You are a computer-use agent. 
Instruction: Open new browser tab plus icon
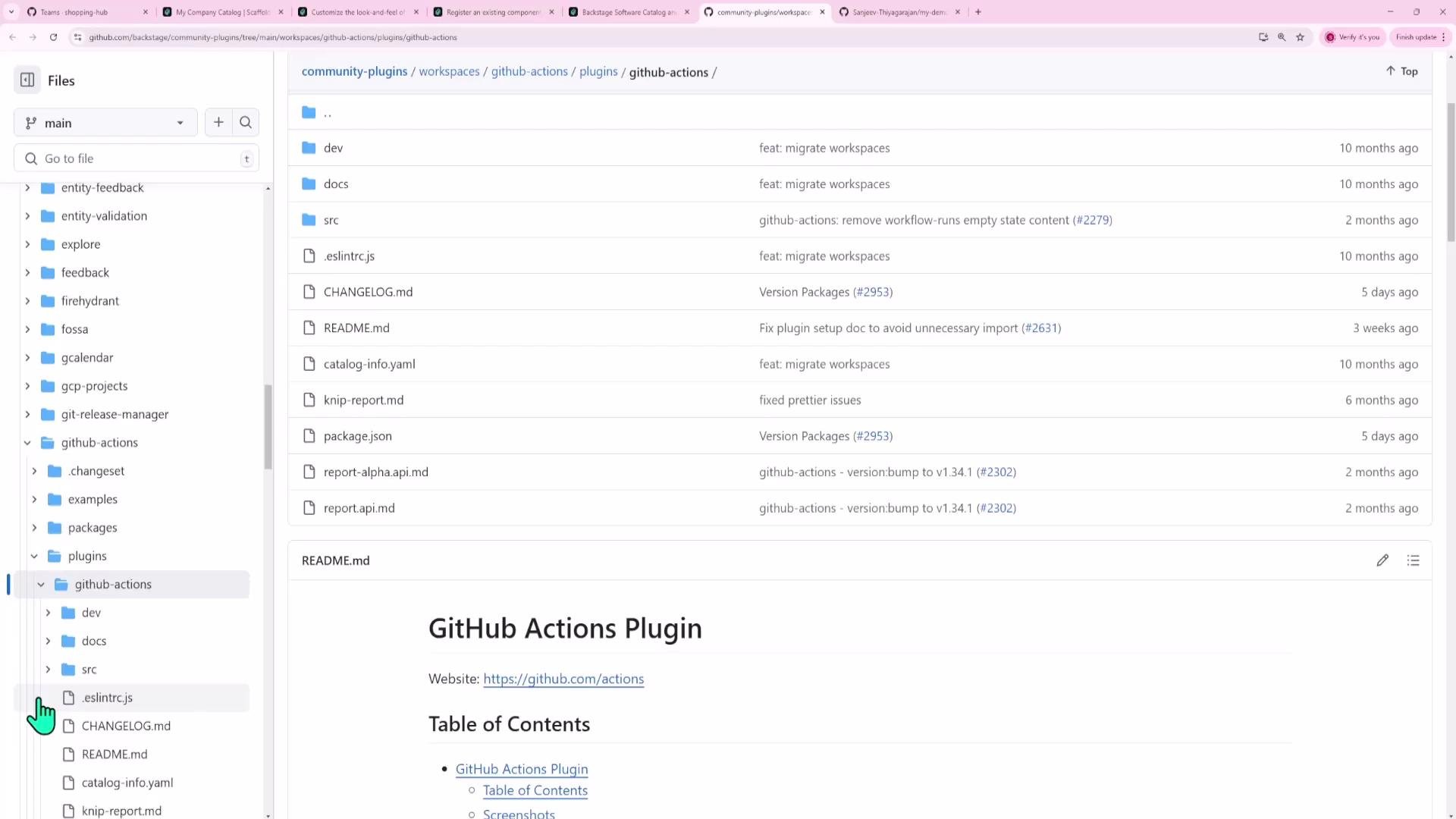[x=978, y=12]
